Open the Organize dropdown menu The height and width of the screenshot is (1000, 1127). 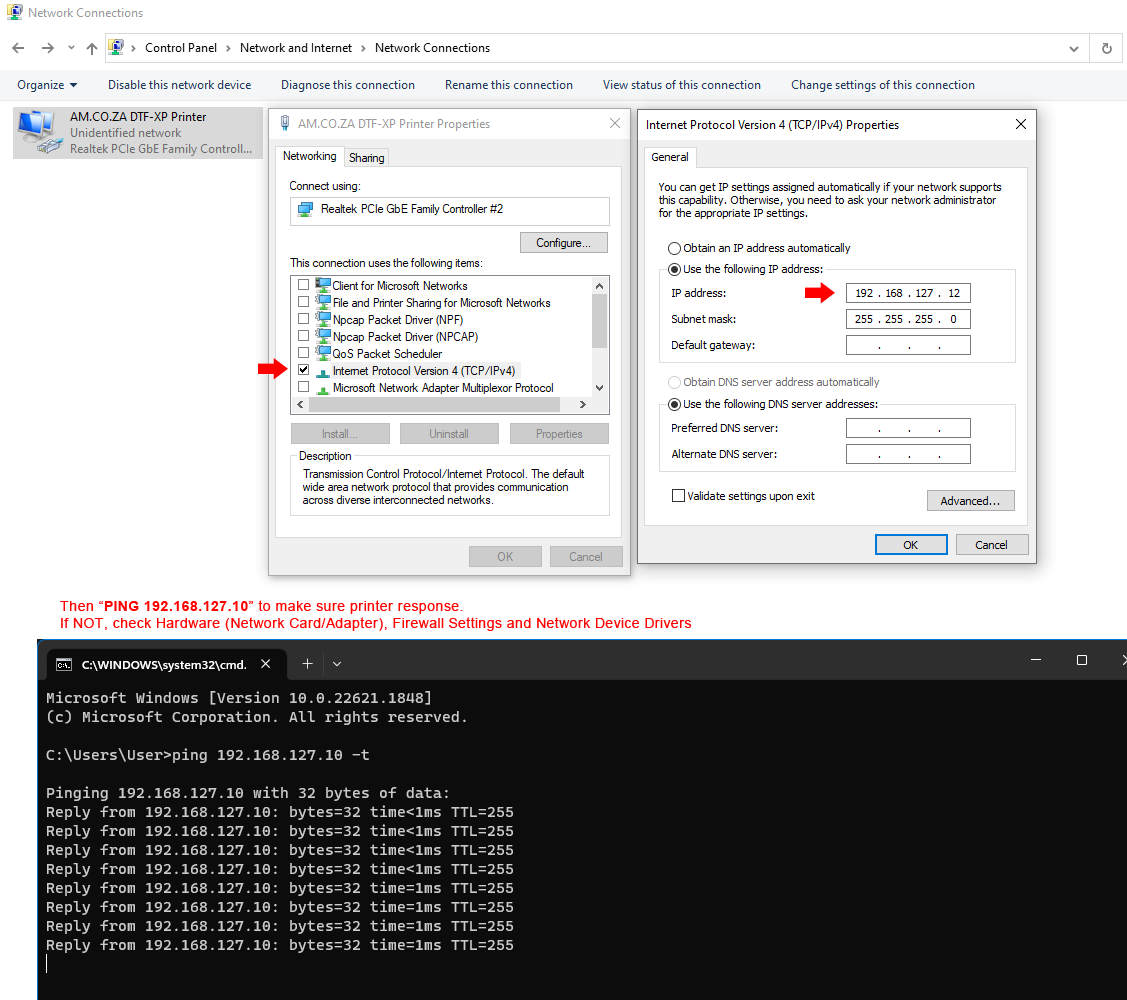[47, 85]
